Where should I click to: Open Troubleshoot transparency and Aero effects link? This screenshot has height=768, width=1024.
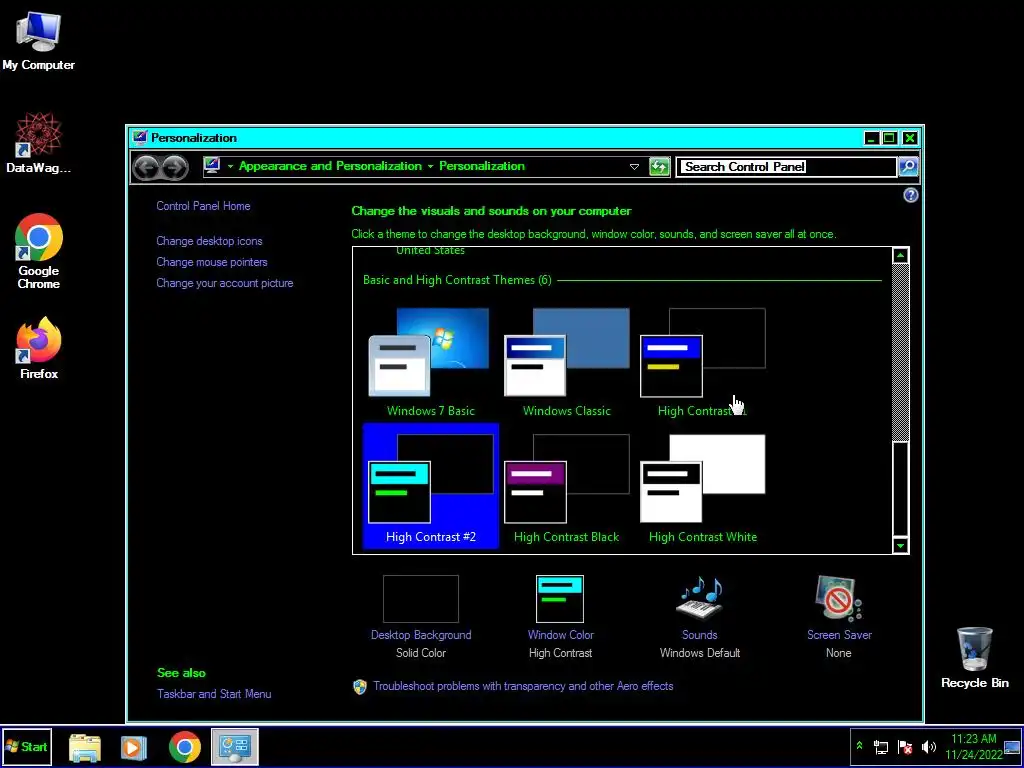(523, 686)
